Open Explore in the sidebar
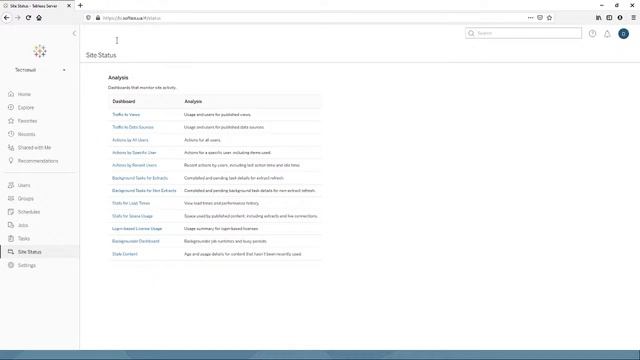This screenshot has width=640, height=360. [x=26, y=108]
